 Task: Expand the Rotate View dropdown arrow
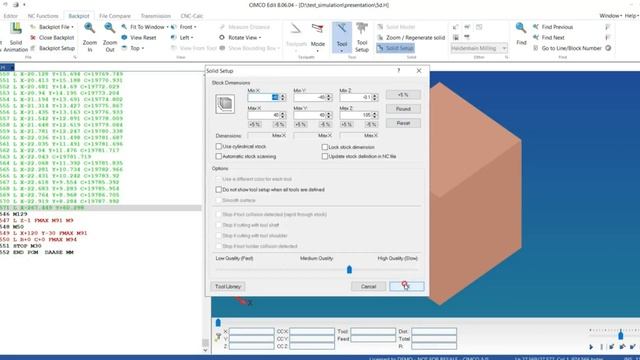(x=260, y=38)
